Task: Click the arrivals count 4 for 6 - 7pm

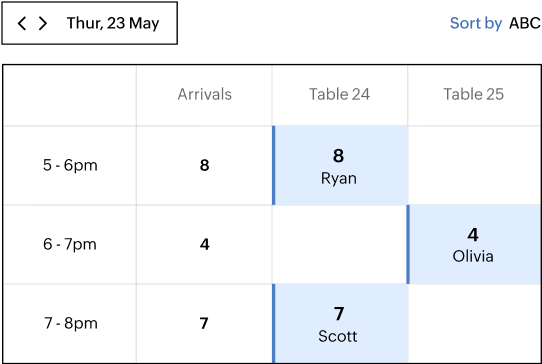Action: coord(204,244)
